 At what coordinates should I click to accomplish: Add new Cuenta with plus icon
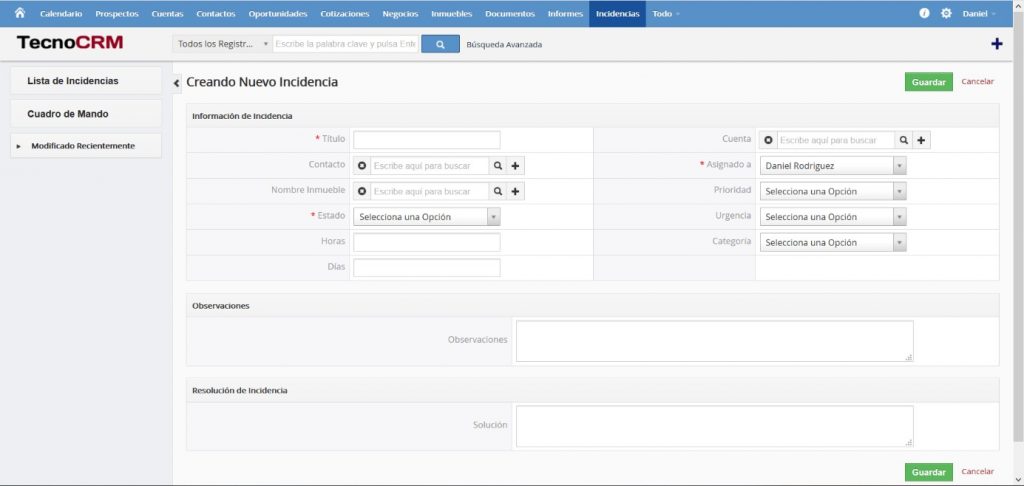tap(922, 140)
